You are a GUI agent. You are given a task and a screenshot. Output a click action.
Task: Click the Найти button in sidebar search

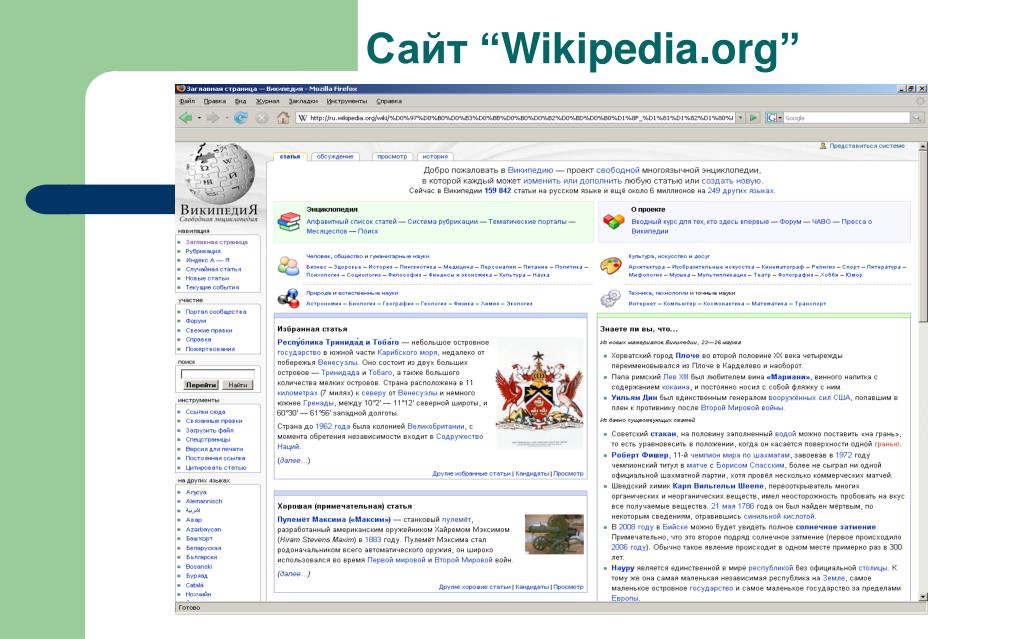[237, 385]
